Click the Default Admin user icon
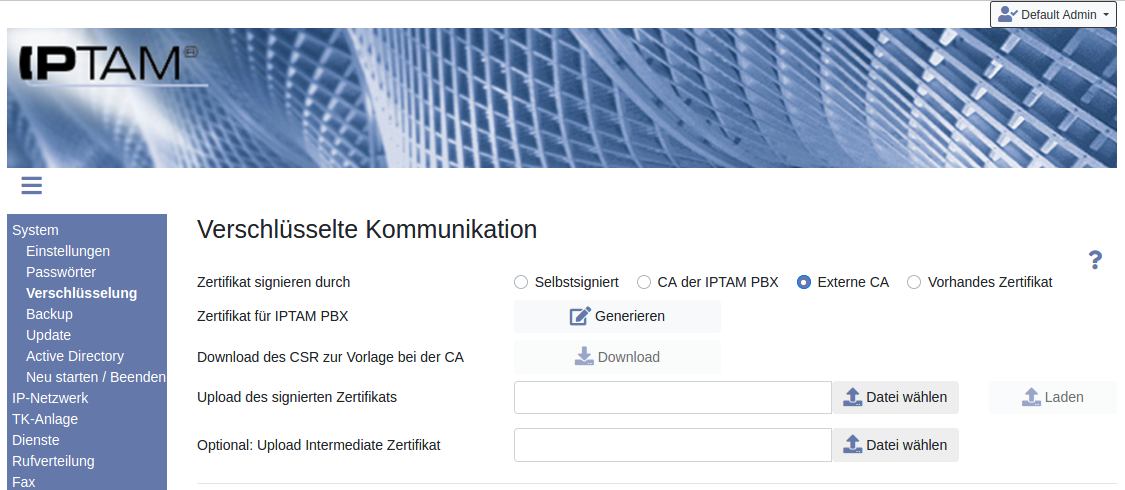 coord(1007,15)
